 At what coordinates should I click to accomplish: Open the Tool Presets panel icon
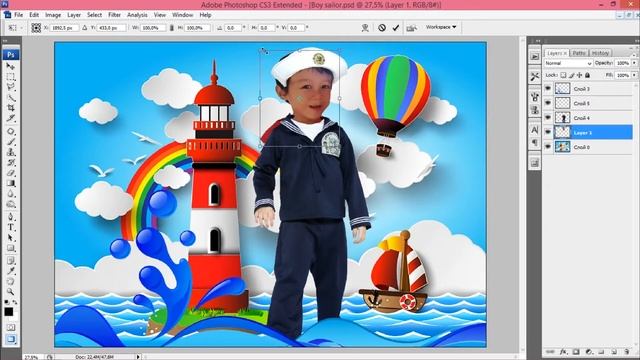535,76
